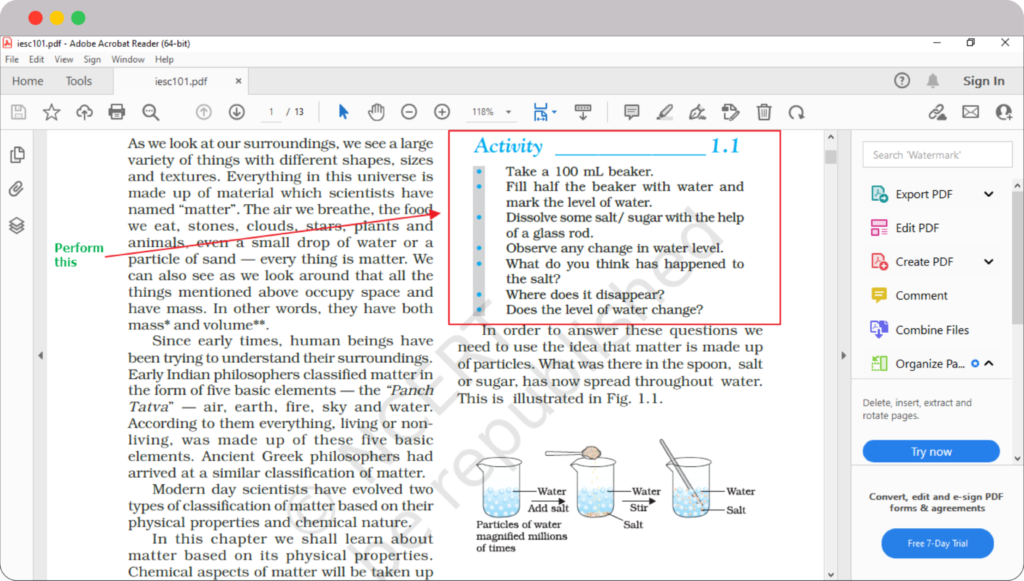
Task: Select the highlight text pen tool
Action: [665, 112]
